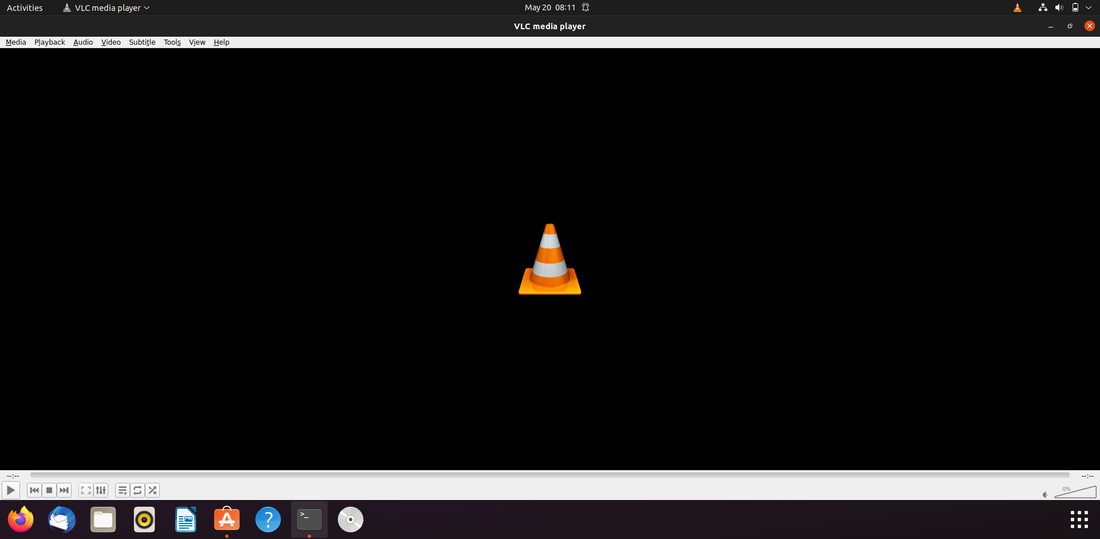The image size is (1100, 539).
Task: Click VLC cone tray icon in top bar
Action: pos(1017,8)
